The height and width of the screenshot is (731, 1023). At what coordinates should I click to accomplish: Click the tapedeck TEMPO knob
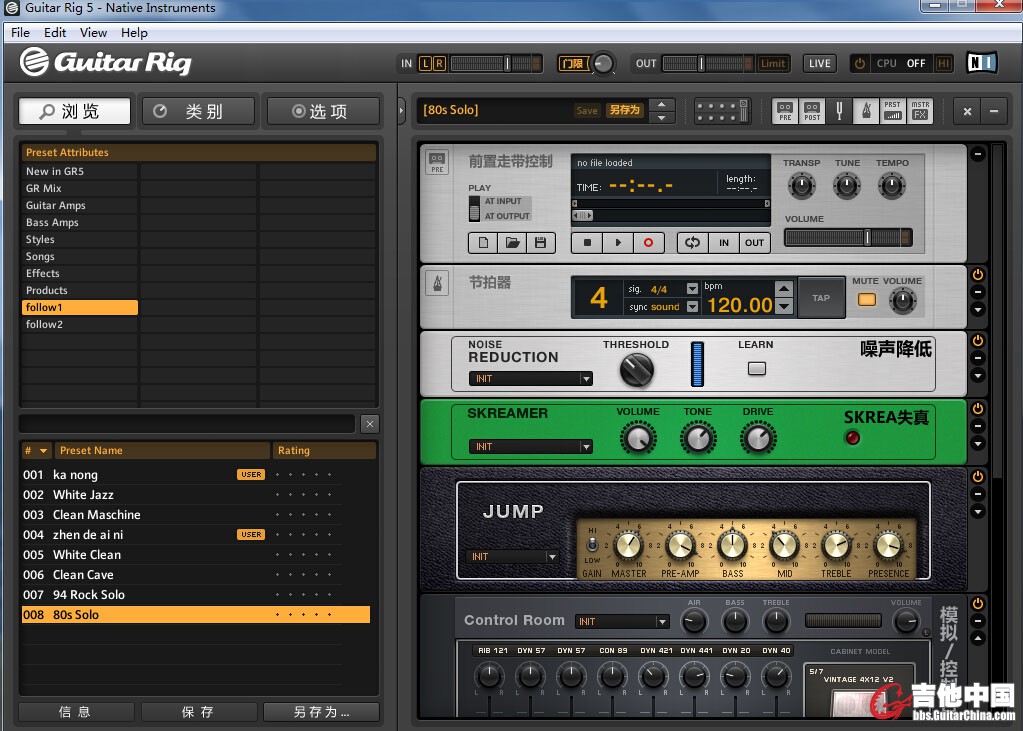892,186
